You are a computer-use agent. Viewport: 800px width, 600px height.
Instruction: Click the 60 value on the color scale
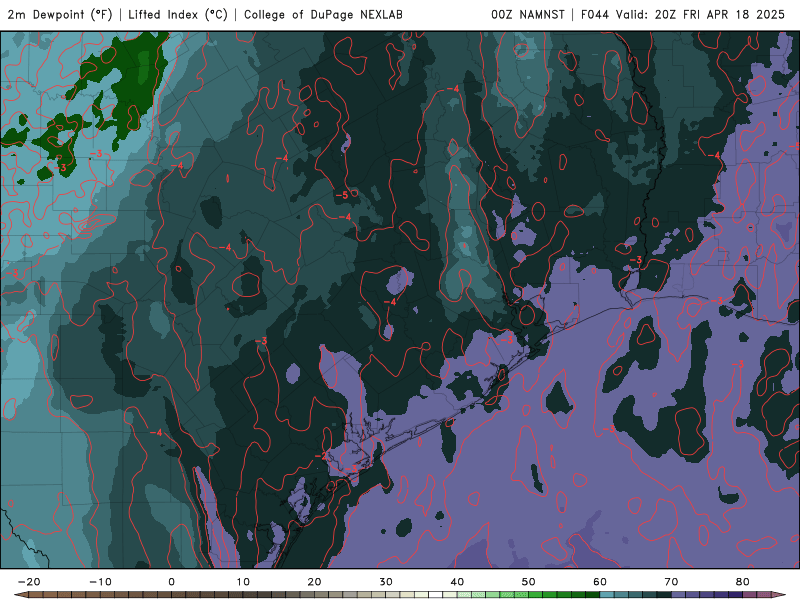coord(600,582)
